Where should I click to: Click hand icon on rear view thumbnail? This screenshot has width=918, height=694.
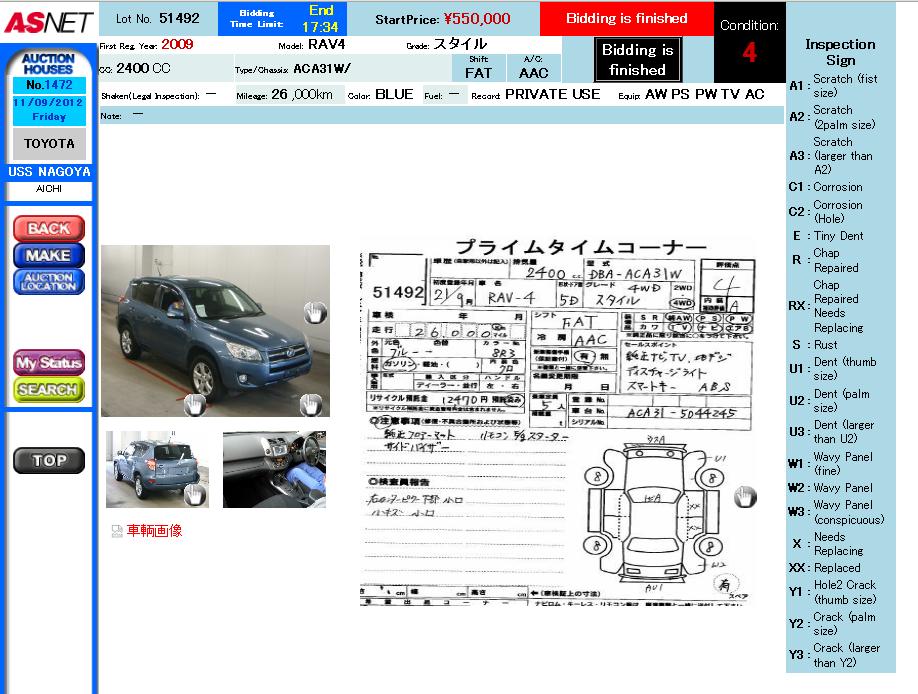pos(194,493)
